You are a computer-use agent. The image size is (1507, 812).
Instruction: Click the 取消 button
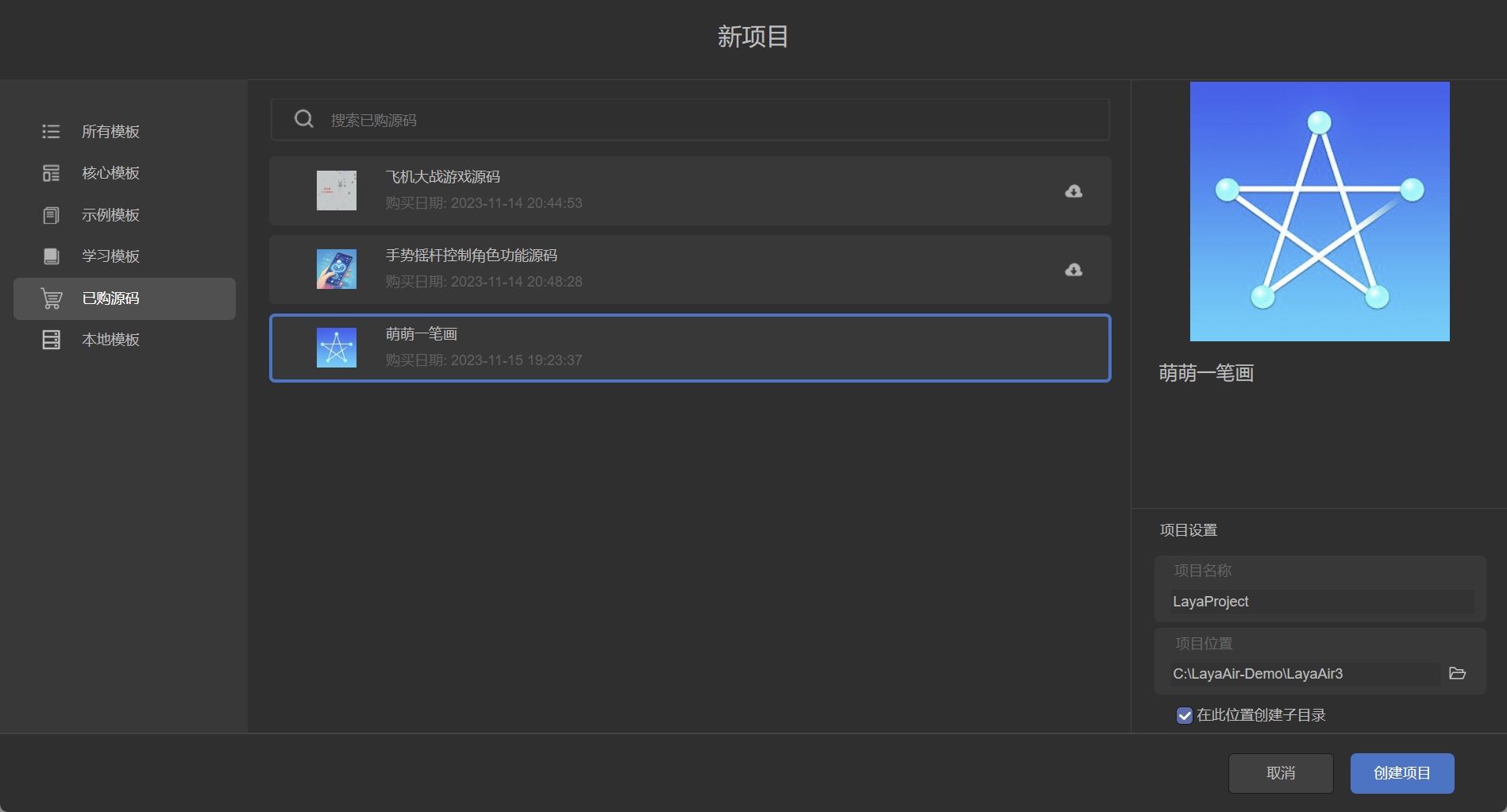pyautogui.click(x=1280, y=773)
